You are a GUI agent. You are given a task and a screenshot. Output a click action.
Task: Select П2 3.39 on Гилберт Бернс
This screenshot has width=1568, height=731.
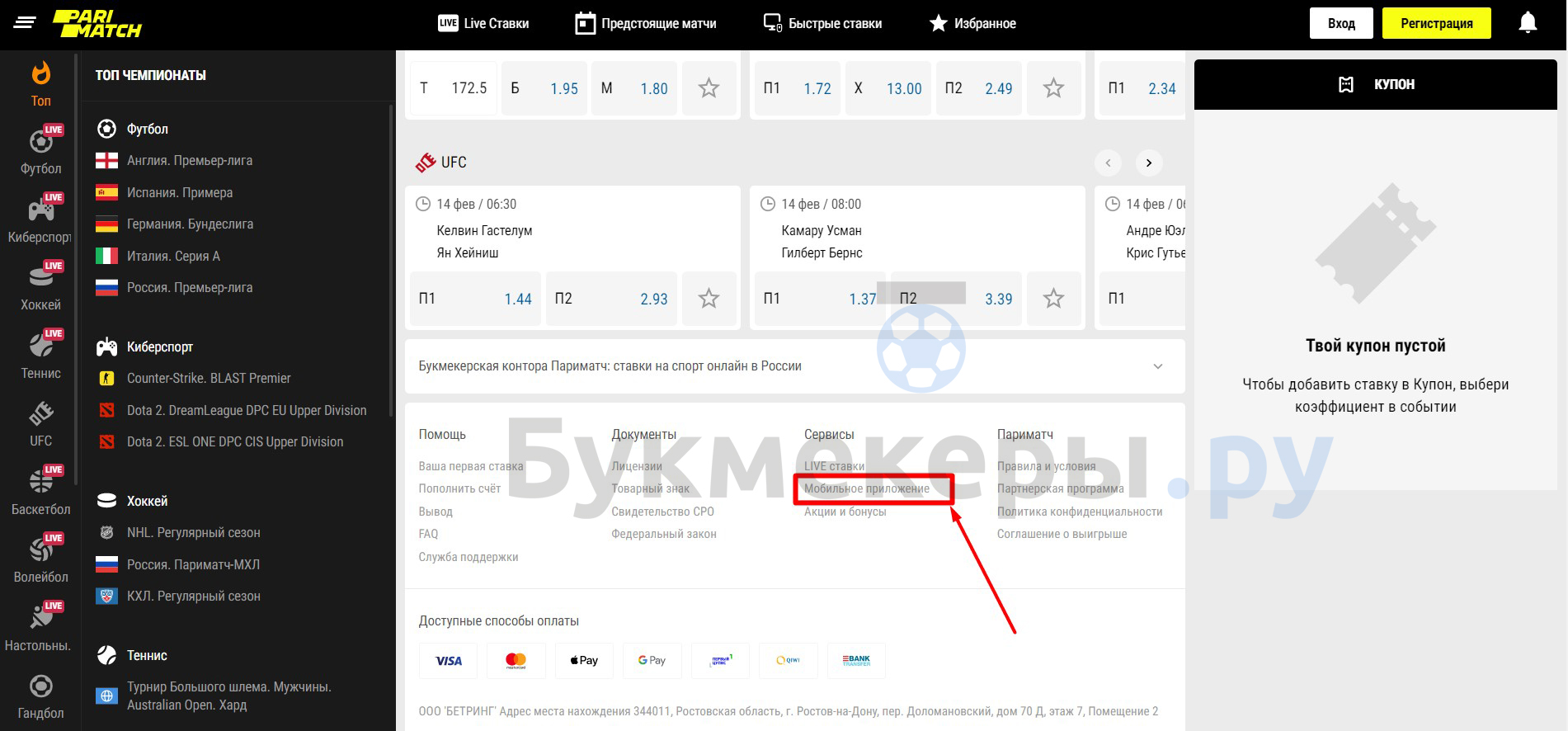coord(956,299)
